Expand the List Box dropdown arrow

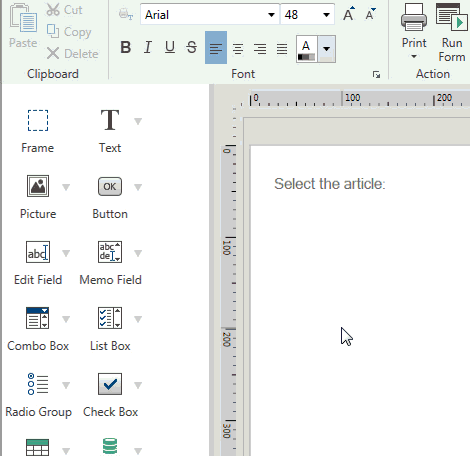138,319
